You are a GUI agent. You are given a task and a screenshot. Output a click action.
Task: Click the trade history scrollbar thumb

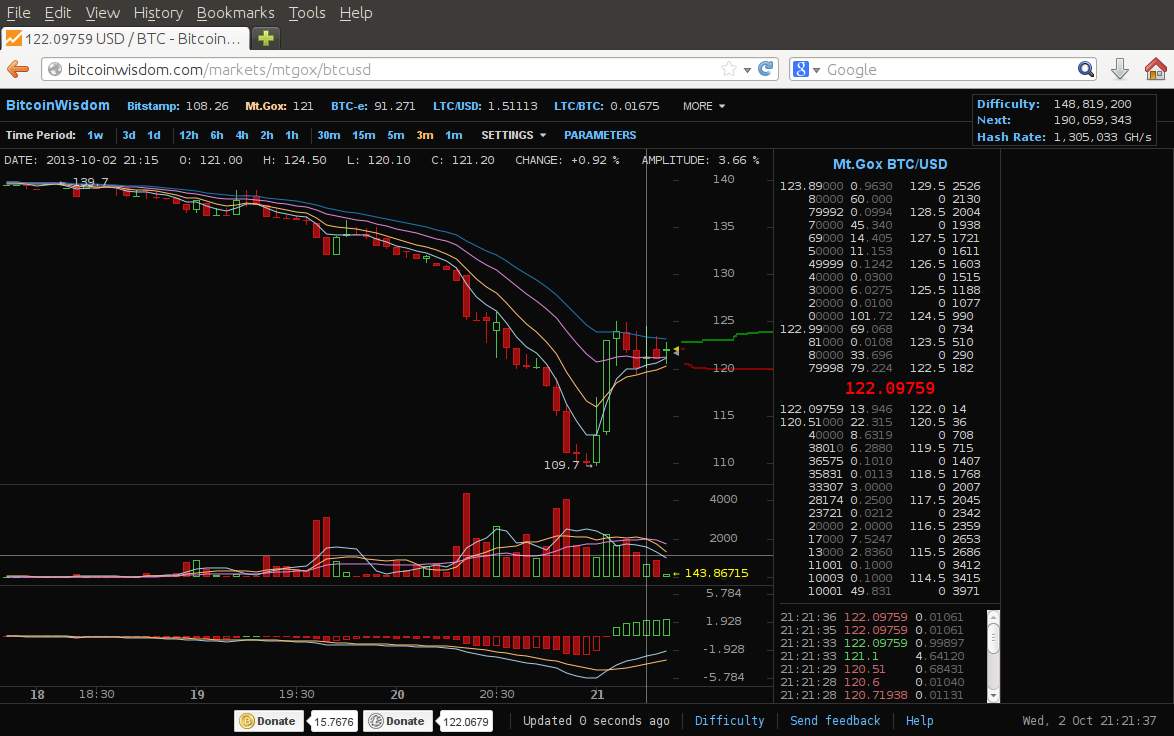994,639
